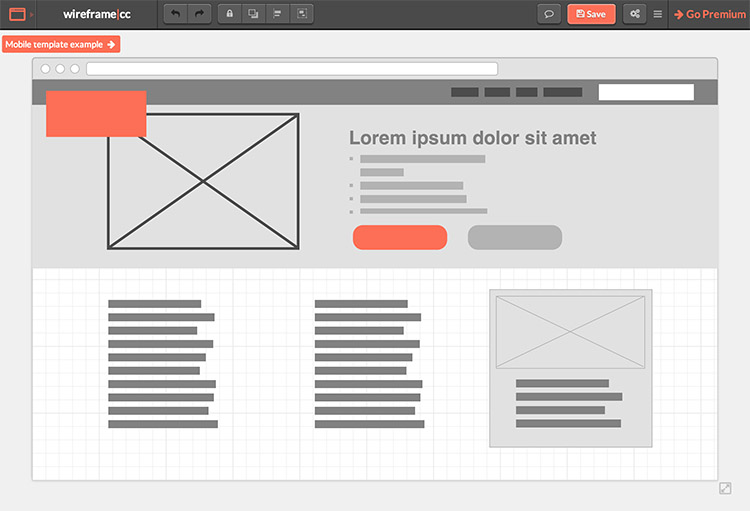Click the browser template icon at top-left
Screen dimensions: 750x511
pyautogui.click(x=17, y=14)
